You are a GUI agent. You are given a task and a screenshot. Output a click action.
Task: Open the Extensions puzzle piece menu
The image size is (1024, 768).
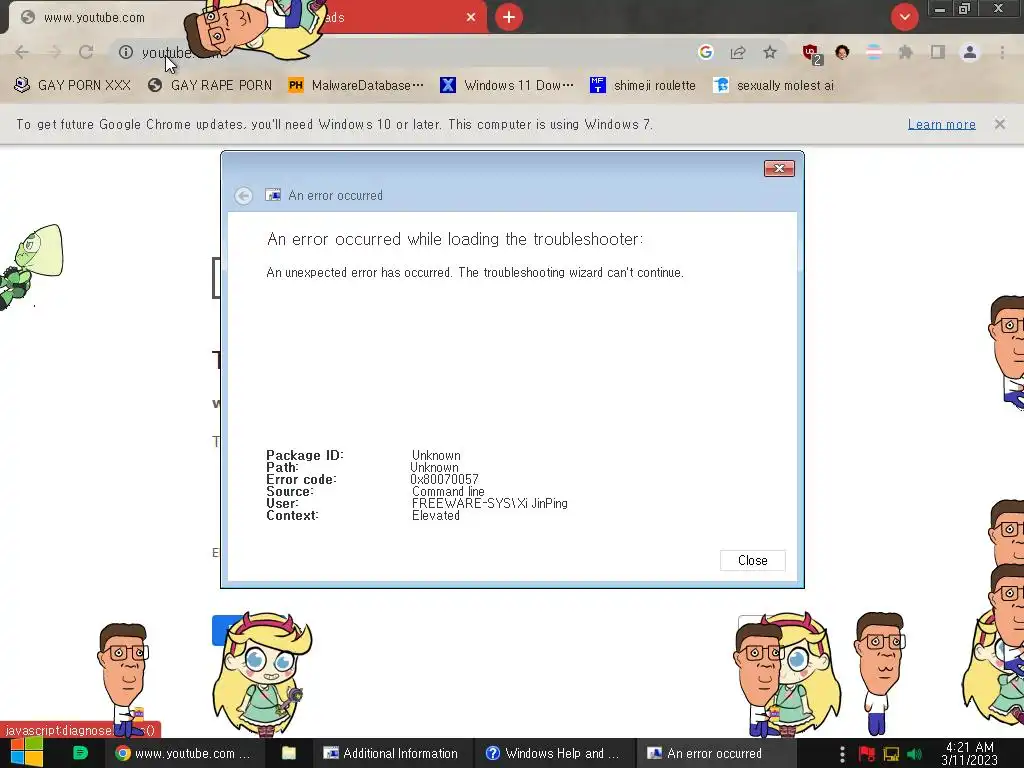[x=905, y=52]
